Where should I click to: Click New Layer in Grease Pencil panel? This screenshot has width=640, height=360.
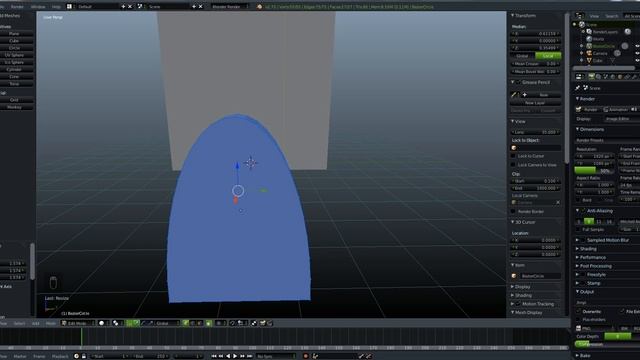(x=535, y=103)
